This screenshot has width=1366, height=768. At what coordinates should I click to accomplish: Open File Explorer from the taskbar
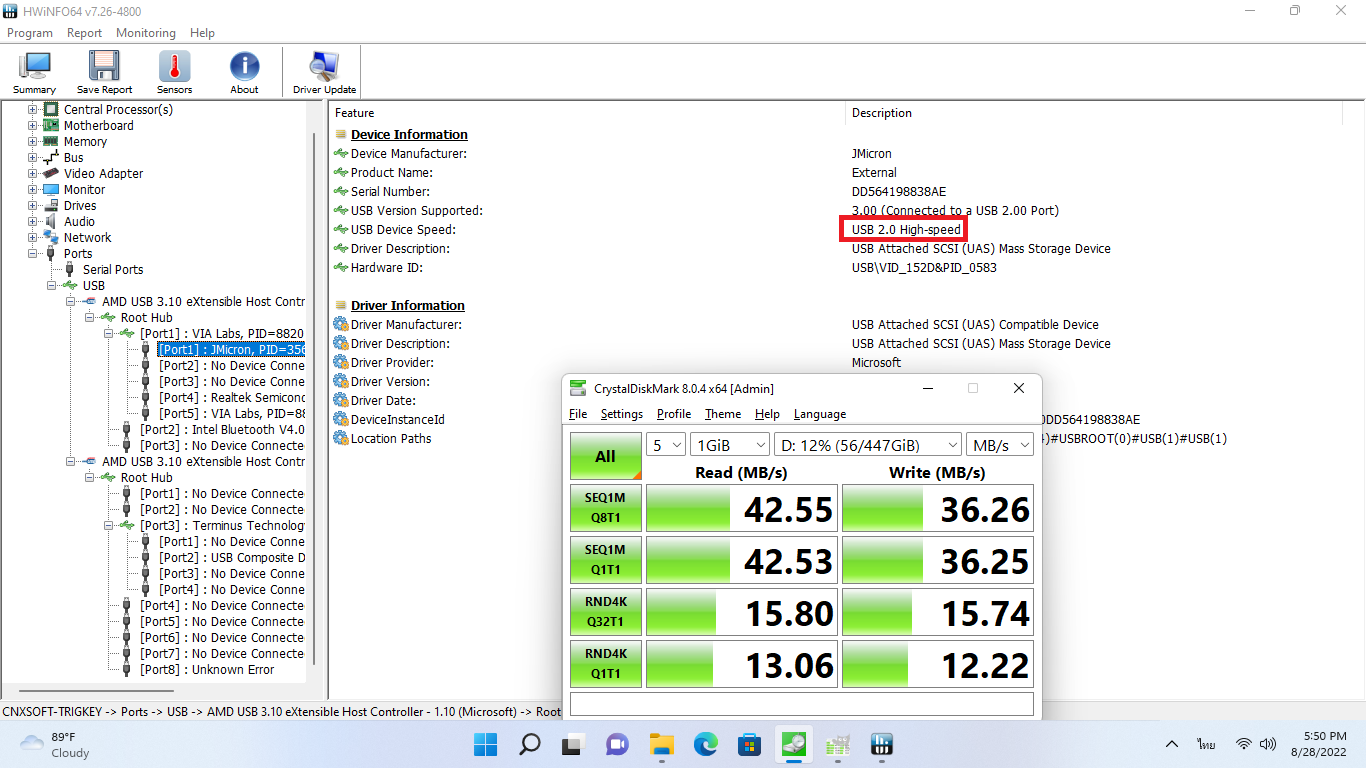pos(661,744)
